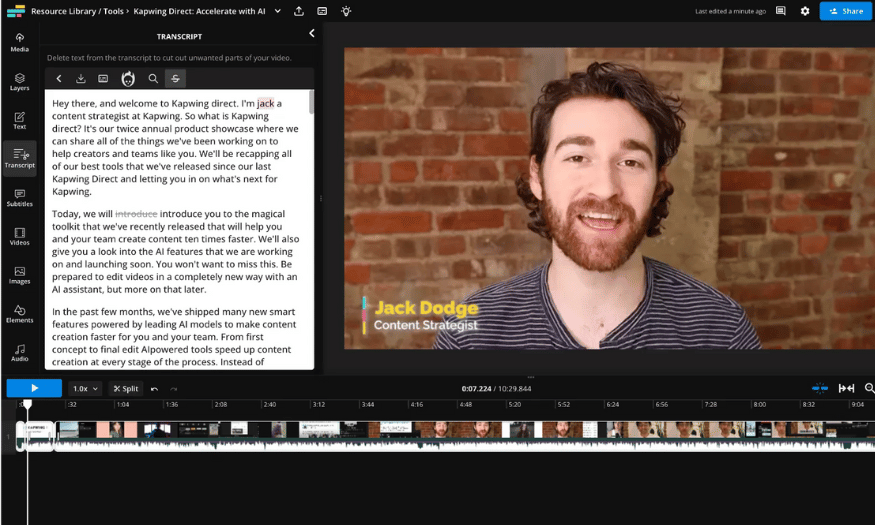
Task: Search within the transcript
Action: point(153,79)
